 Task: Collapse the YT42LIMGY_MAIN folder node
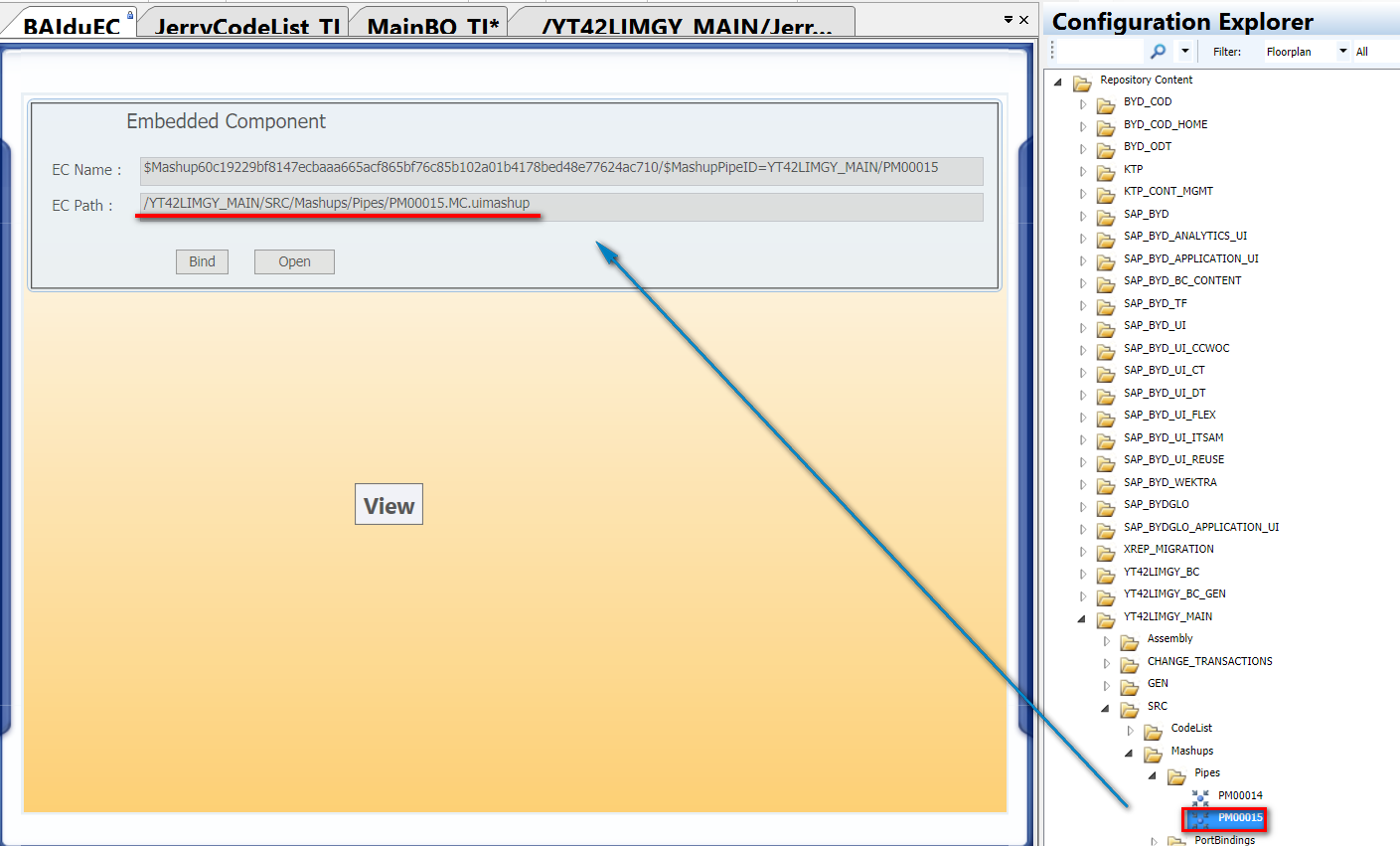coord(1082,618)
